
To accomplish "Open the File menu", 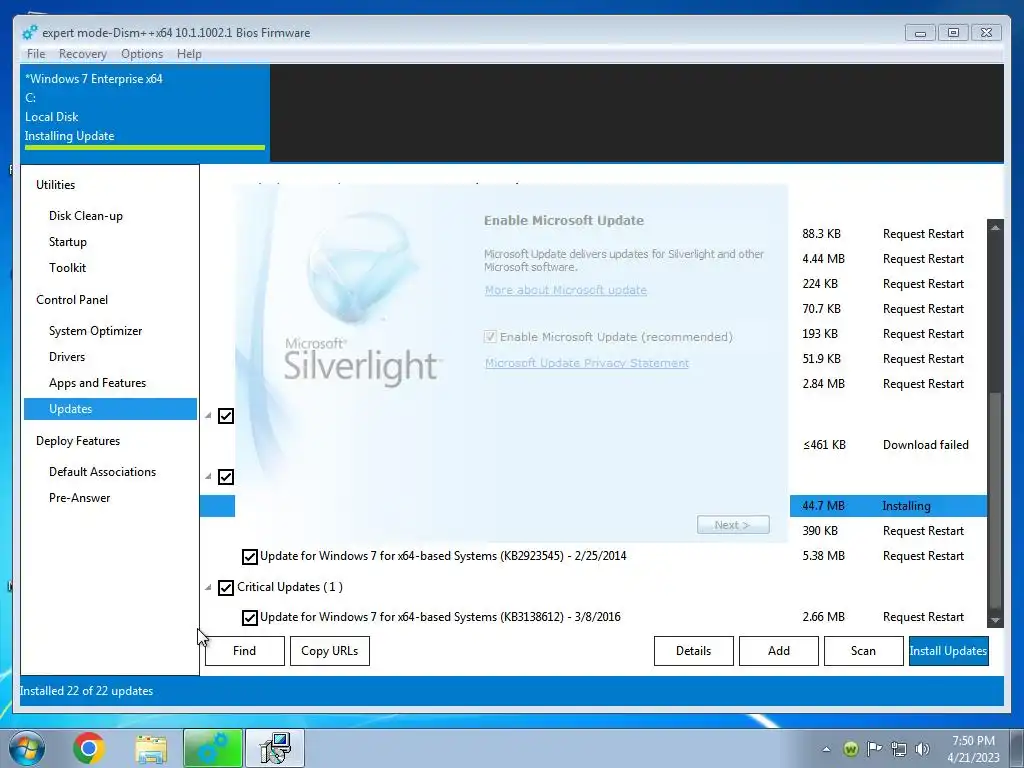I will point(36,54).
